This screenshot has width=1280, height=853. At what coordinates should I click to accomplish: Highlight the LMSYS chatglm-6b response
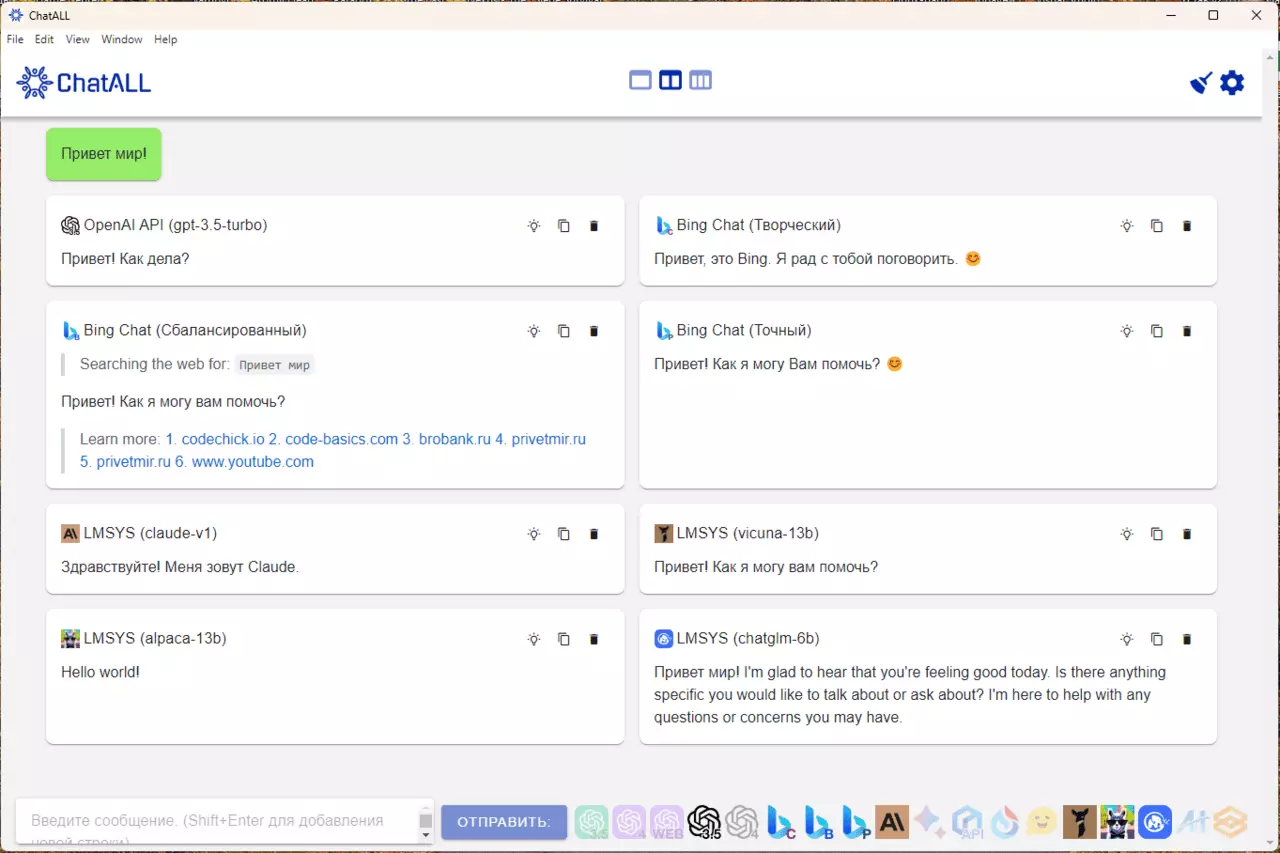point(1127,639)
